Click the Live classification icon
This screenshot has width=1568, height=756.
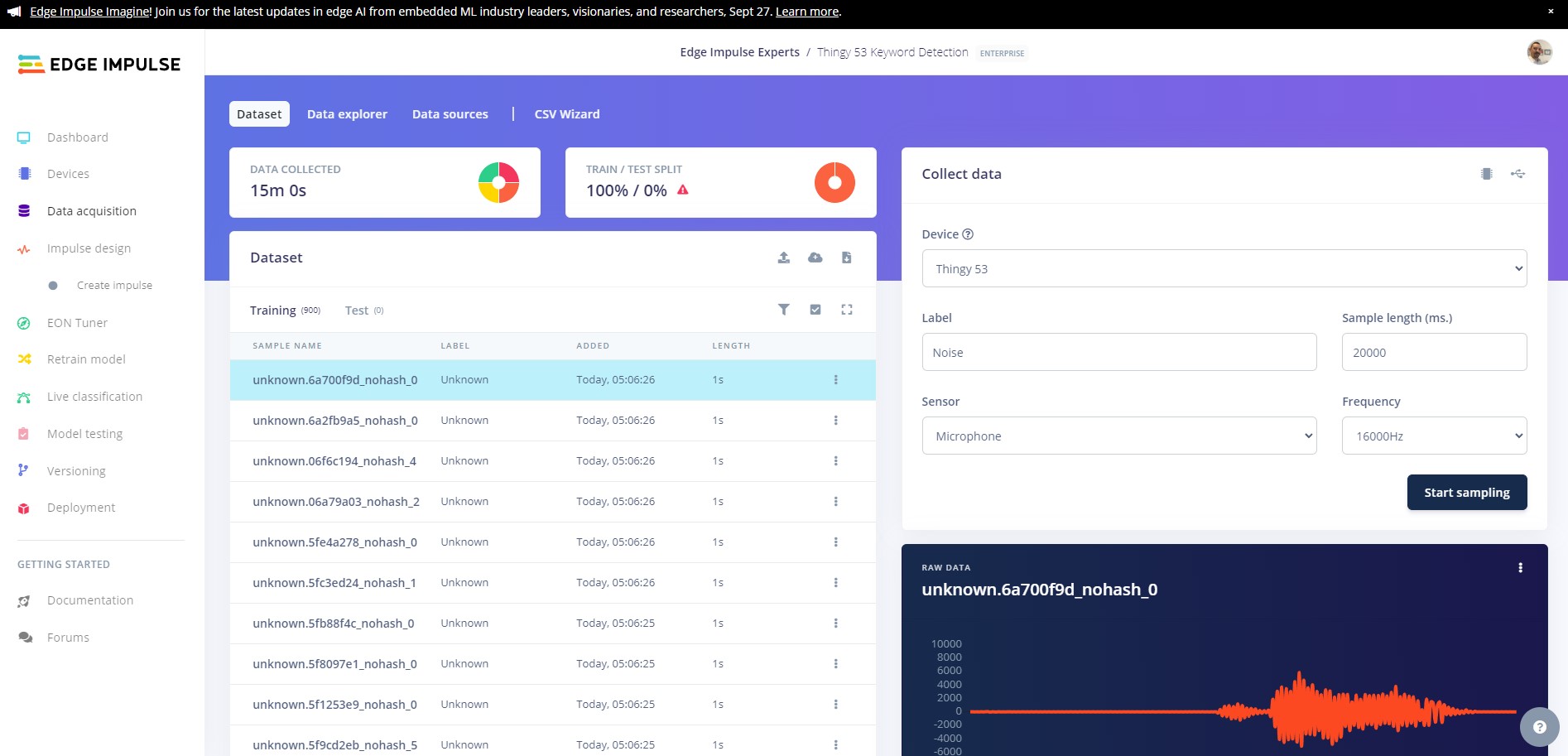(24, 397)
